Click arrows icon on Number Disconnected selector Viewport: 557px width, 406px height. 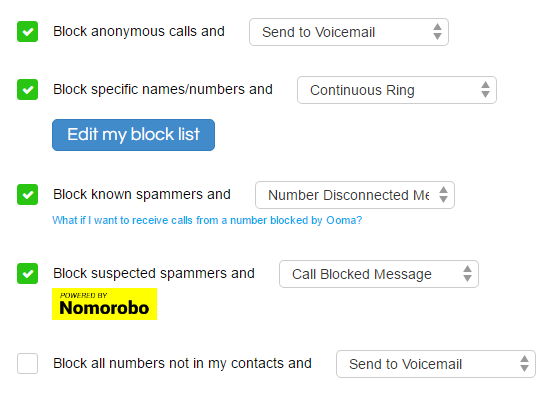443,195
